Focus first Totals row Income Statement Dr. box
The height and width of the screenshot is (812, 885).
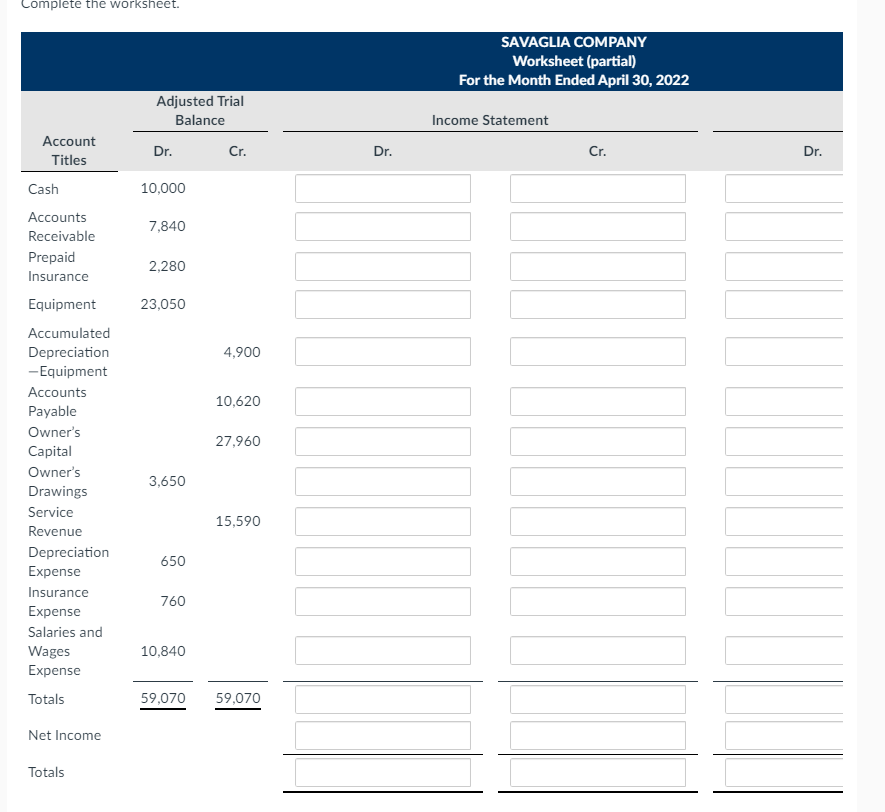click(383, 699)
